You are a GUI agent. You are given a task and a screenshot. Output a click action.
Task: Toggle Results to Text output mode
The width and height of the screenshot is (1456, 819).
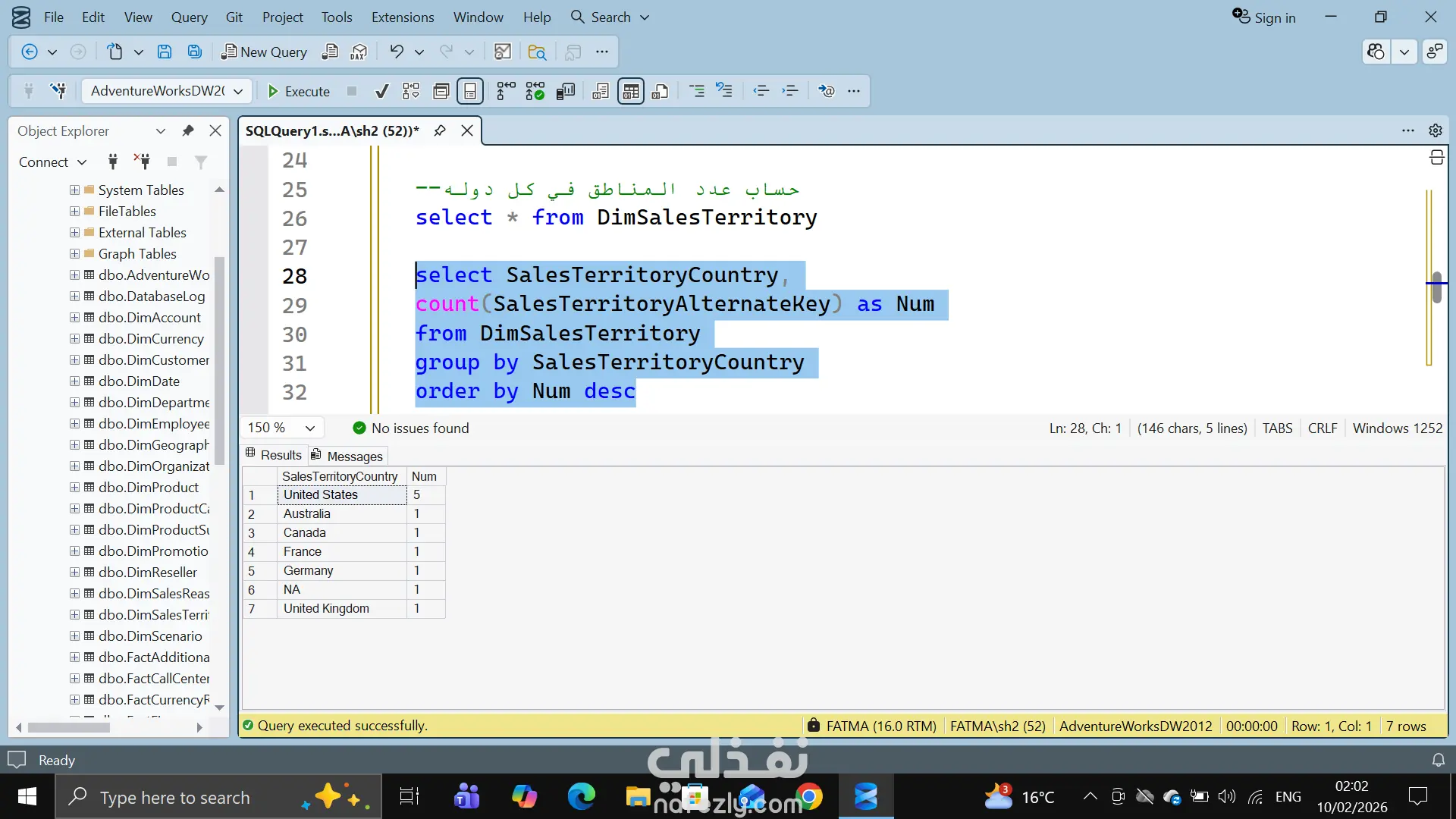[601, 91]
